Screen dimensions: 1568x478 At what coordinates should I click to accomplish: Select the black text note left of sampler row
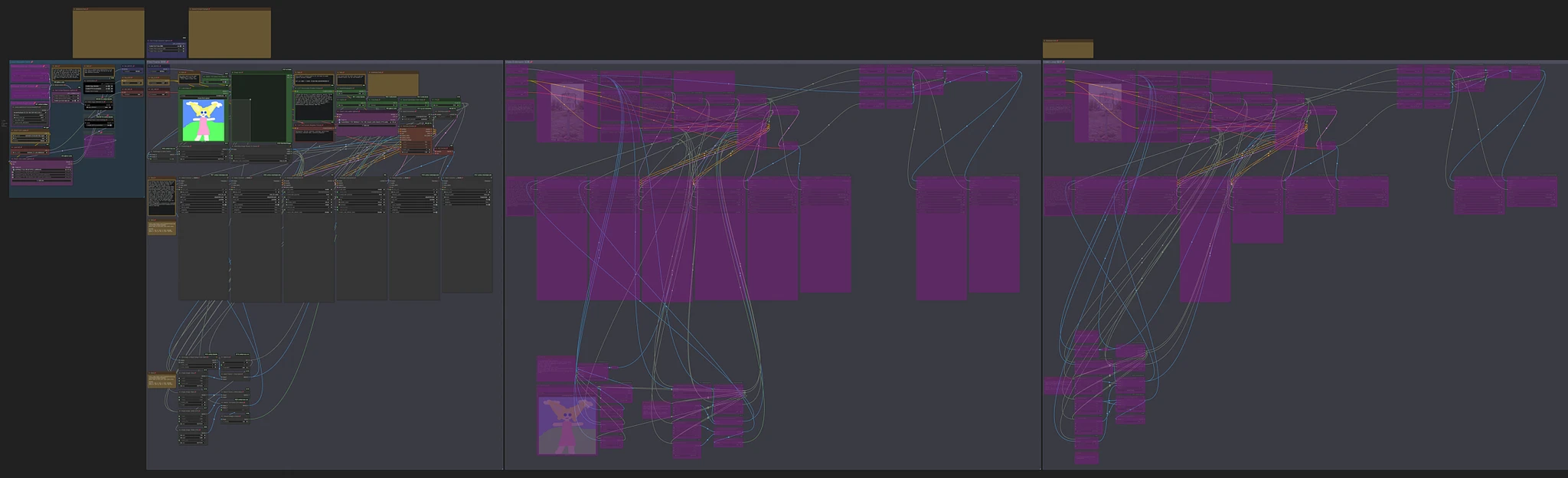(161, 198)
